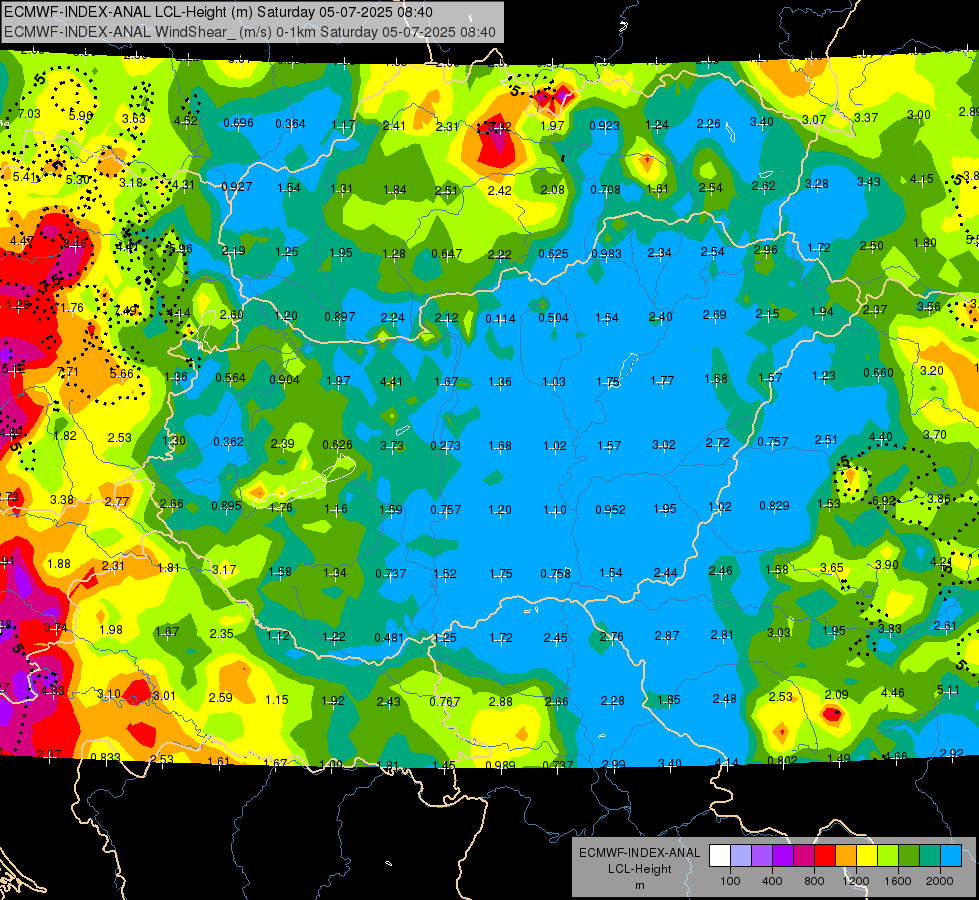Click the wind shear value 0.273

[446, 445]
